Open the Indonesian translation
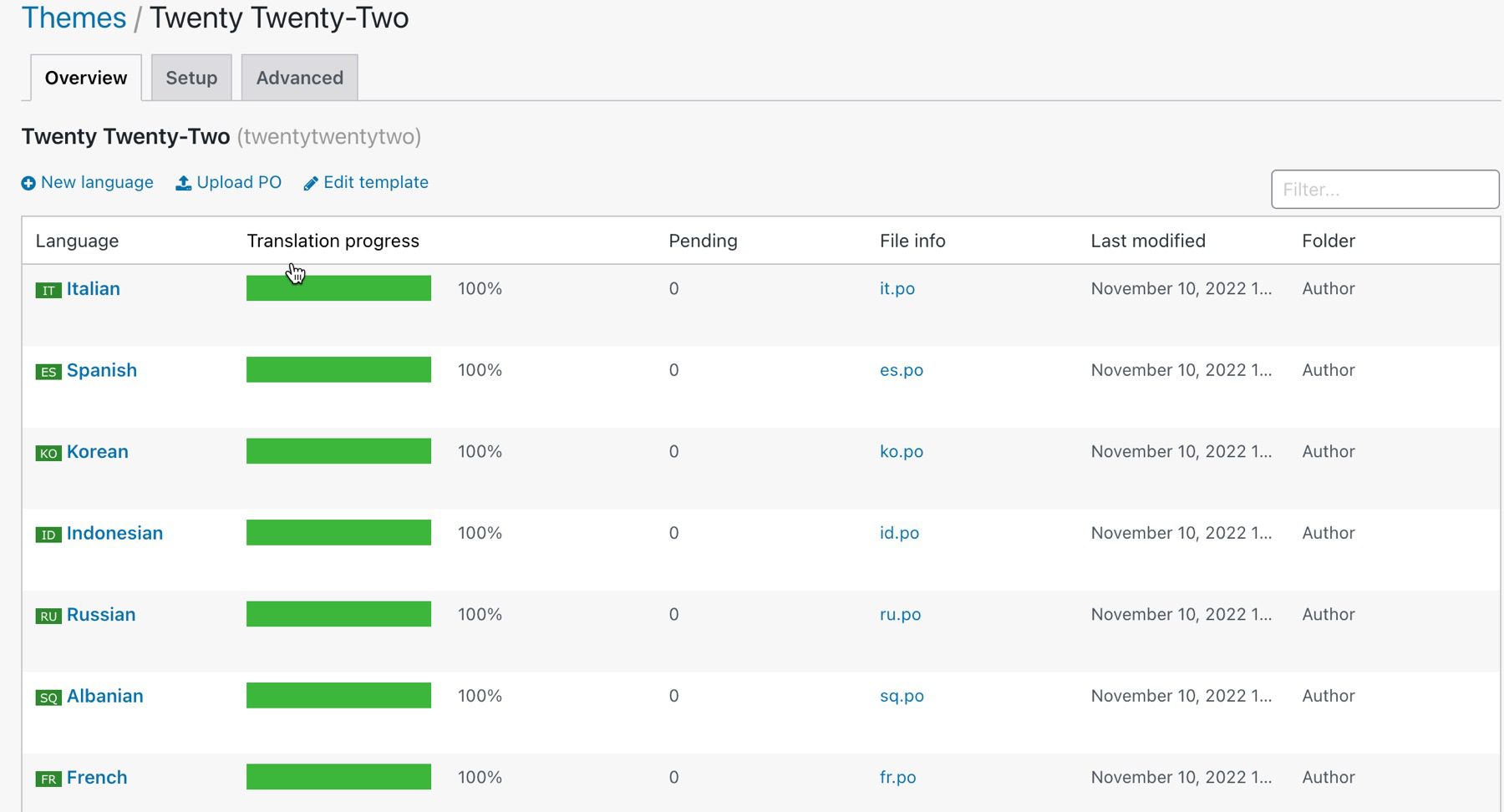Viewport: 1504px width, 812px height. tap(114, 533)
